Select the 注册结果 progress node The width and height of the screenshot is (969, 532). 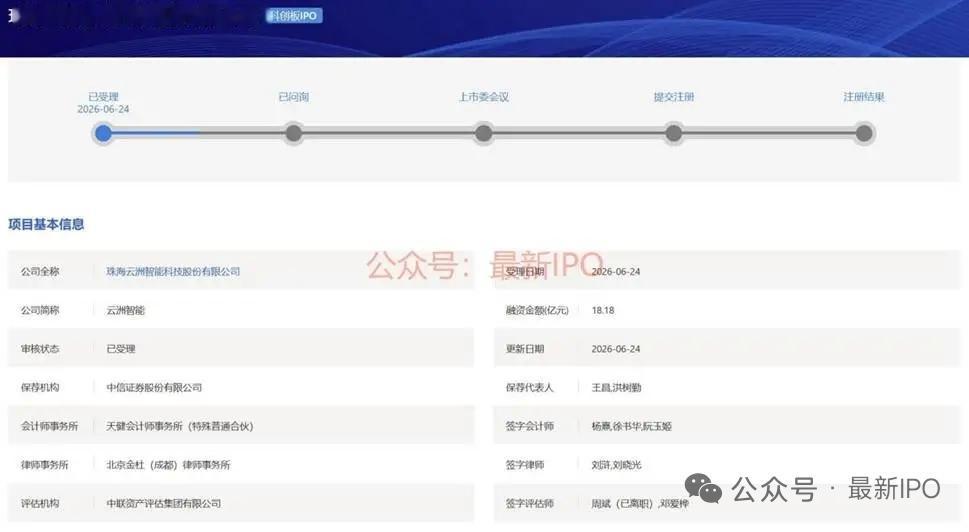click(x=864, y=133)
